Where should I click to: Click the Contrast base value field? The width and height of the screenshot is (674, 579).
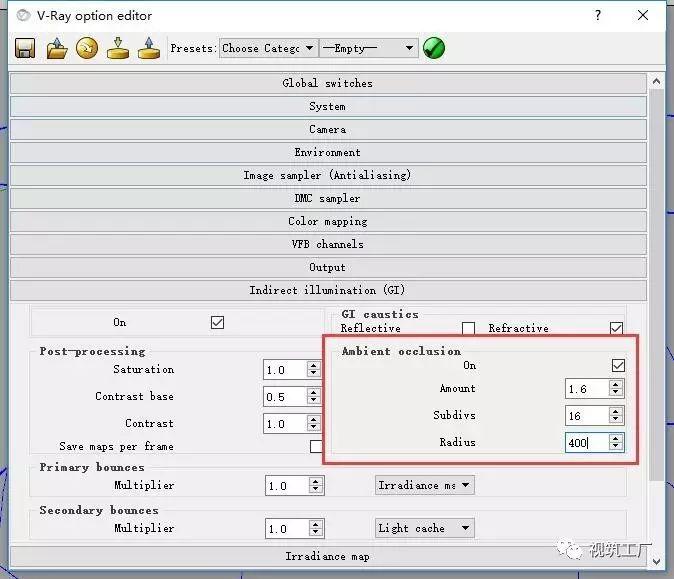click(285, 397)
